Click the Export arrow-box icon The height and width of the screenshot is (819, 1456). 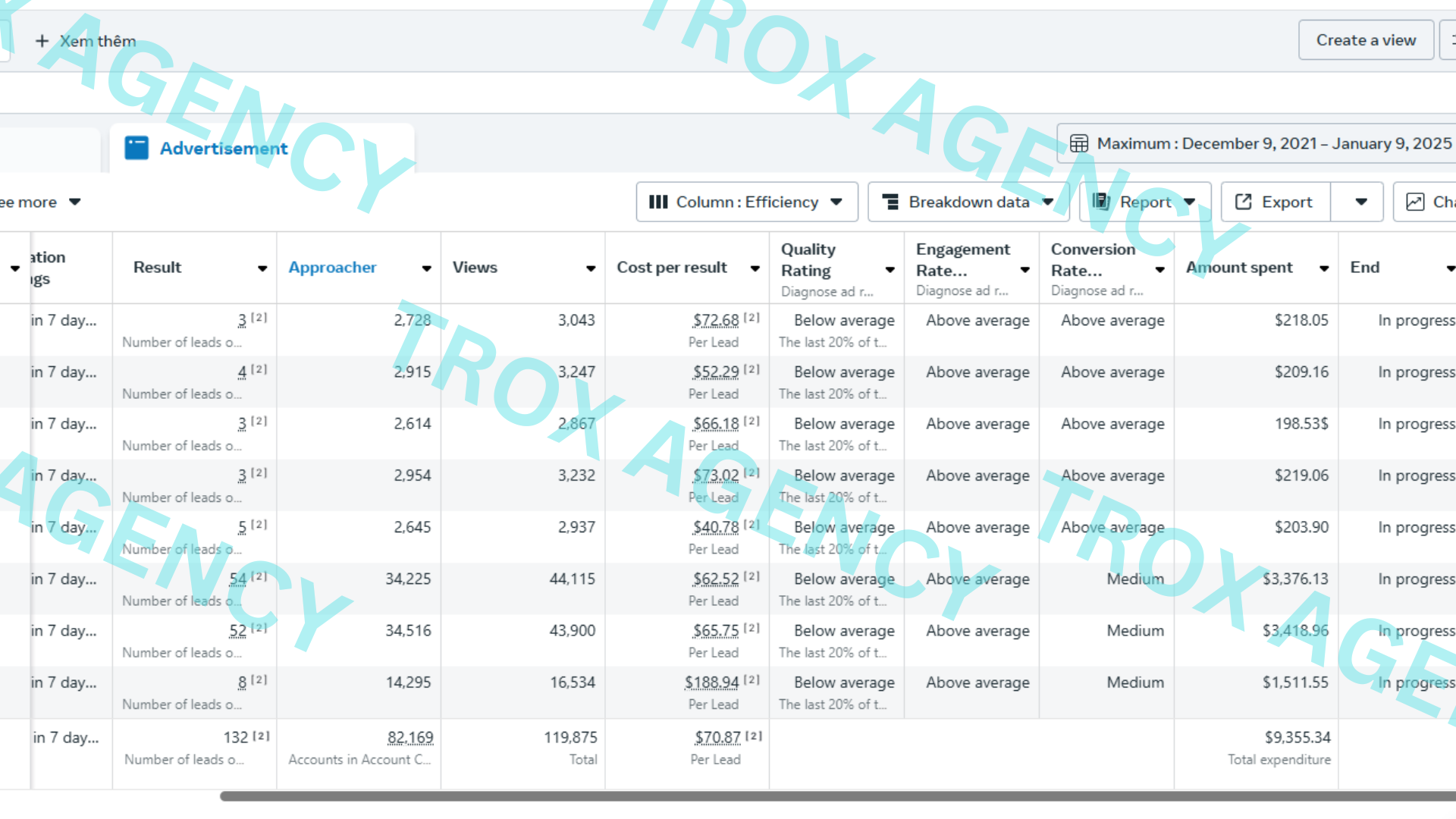point(1244,202)
